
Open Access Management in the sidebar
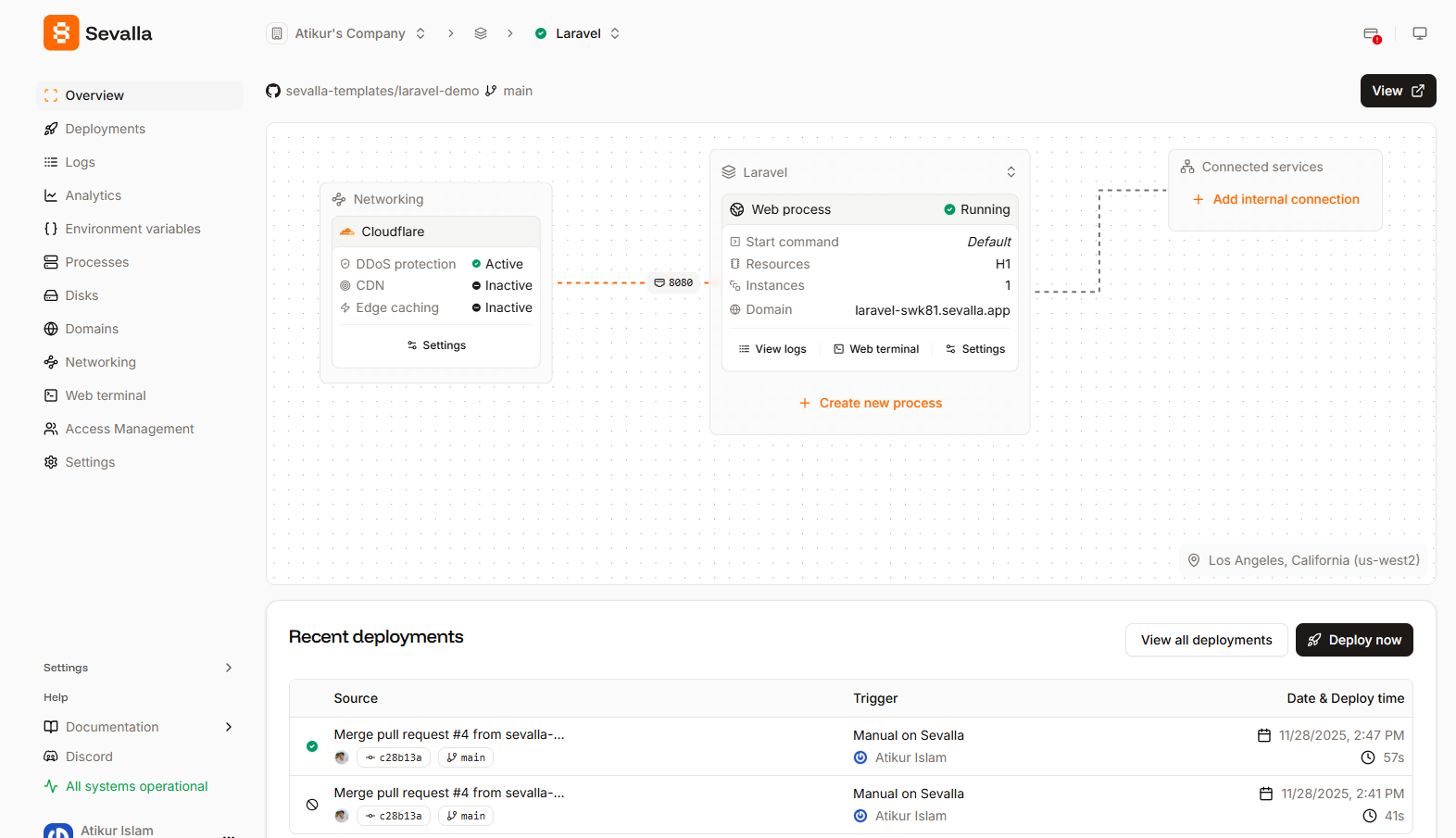click(140, 429)
